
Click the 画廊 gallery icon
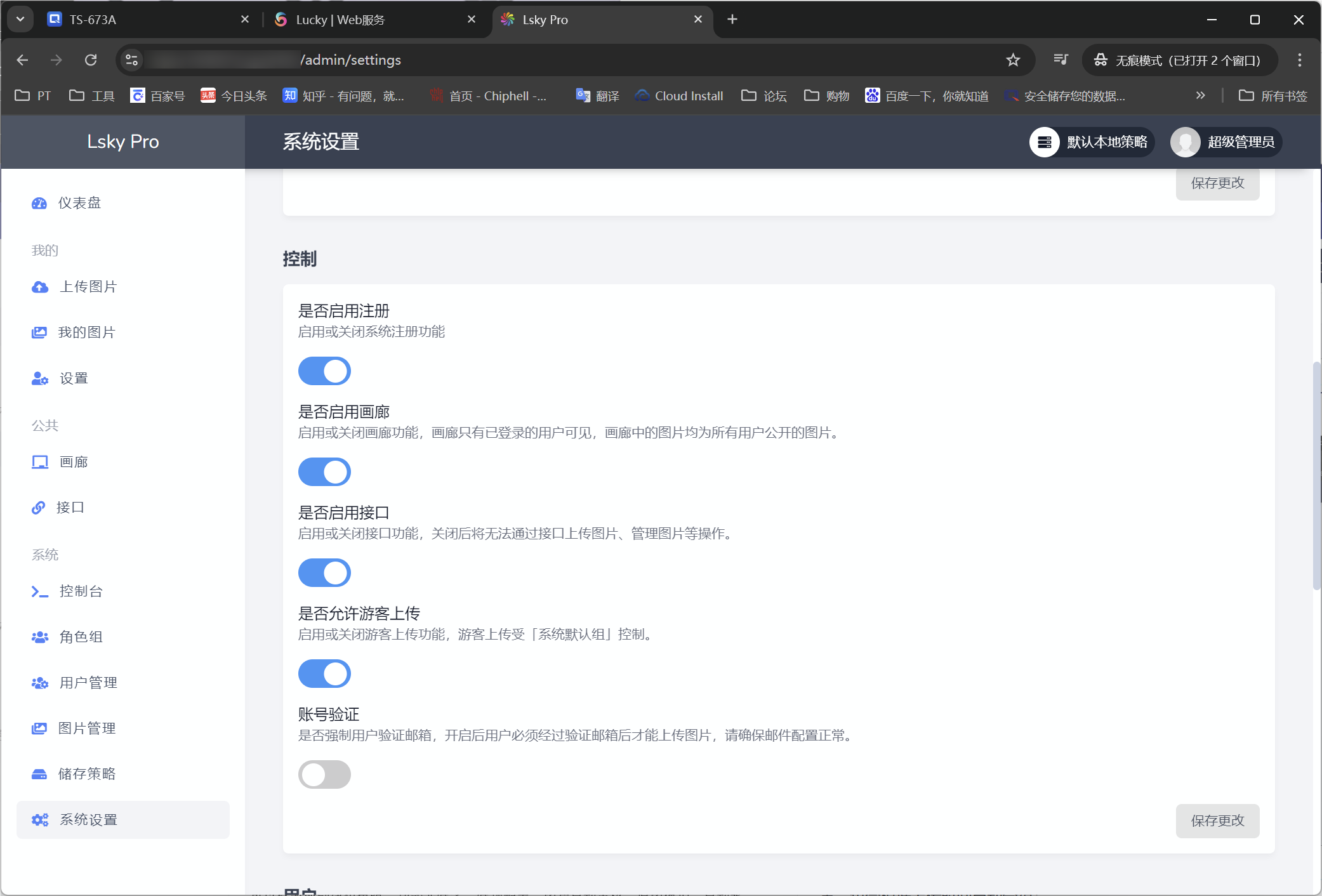pos(39,462)
